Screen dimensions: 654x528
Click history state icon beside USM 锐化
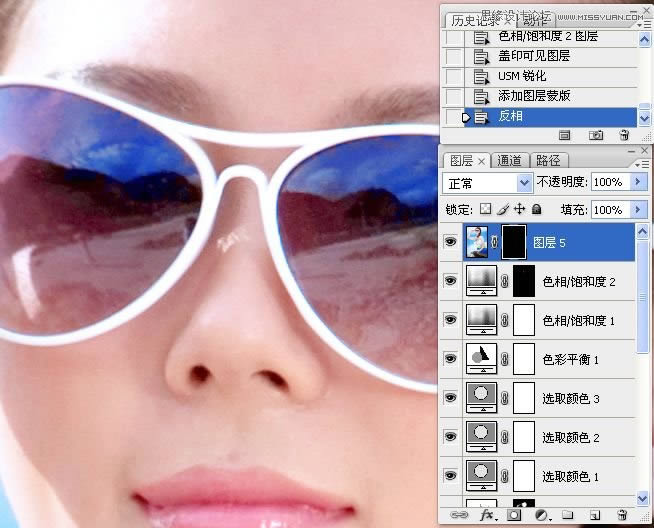pyautogui.click(x=481, y=77)
